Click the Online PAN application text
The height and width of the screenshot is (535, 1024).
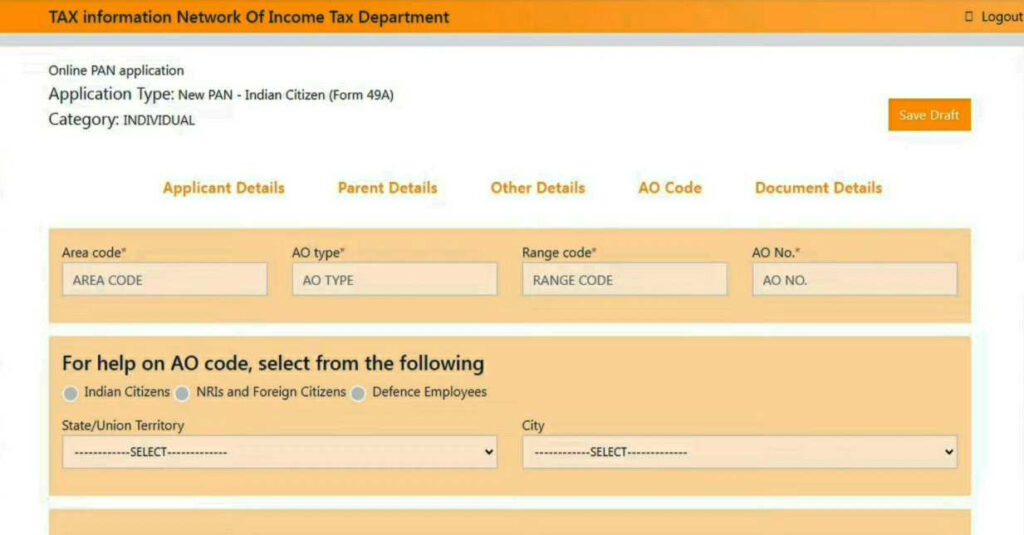[x=116, y=71]
